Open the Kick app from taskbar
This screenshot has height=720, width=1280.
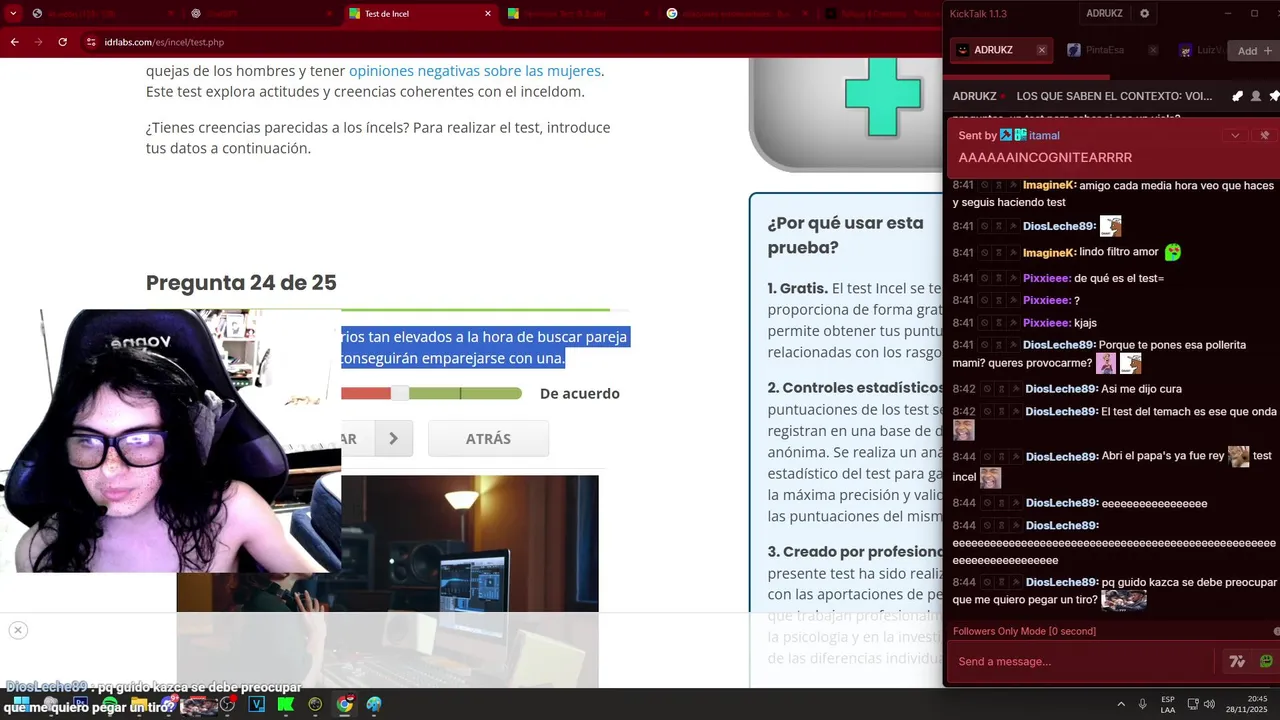[286, 704]
